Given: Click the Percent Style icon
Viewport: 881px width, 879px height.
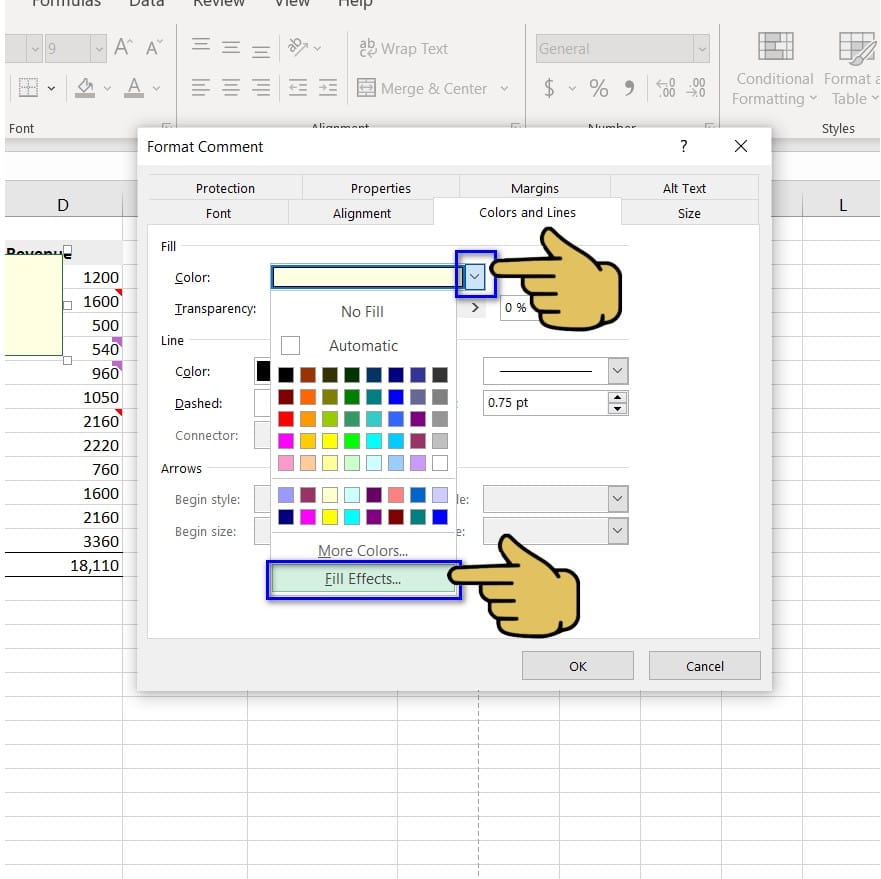Looking at the screenshot, I should [x=598, y=88].
